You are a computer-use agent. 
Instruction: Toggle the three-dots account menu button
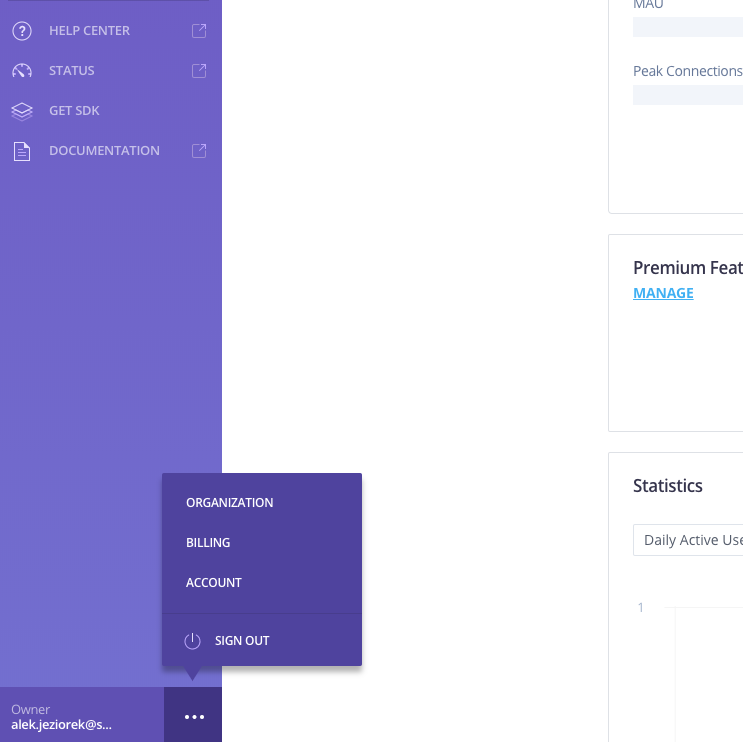(x=193, y=715)
